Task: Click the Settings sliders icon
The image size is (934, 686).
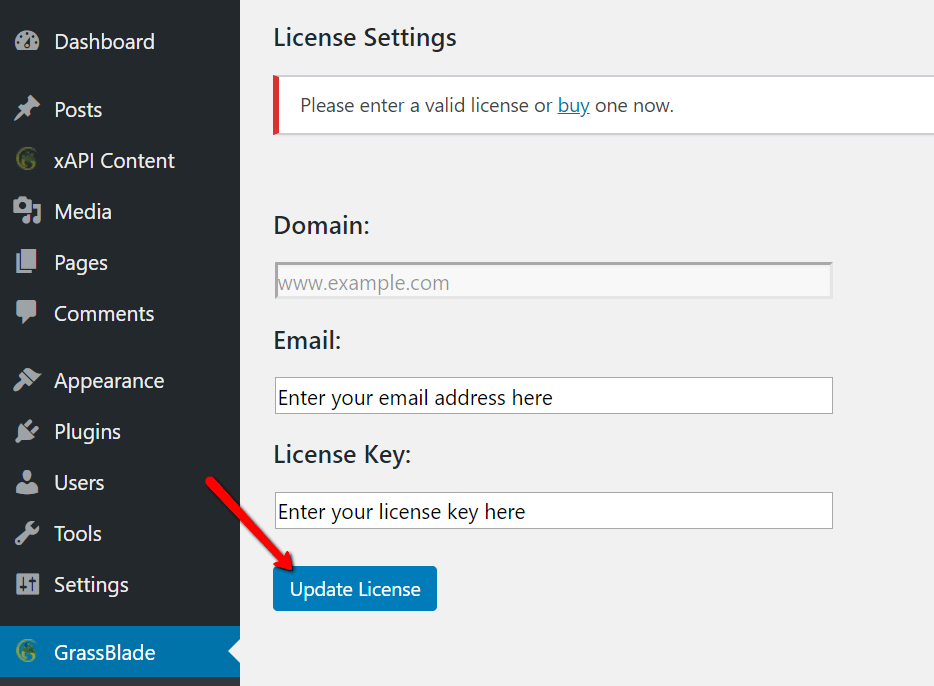Action: 27,584
